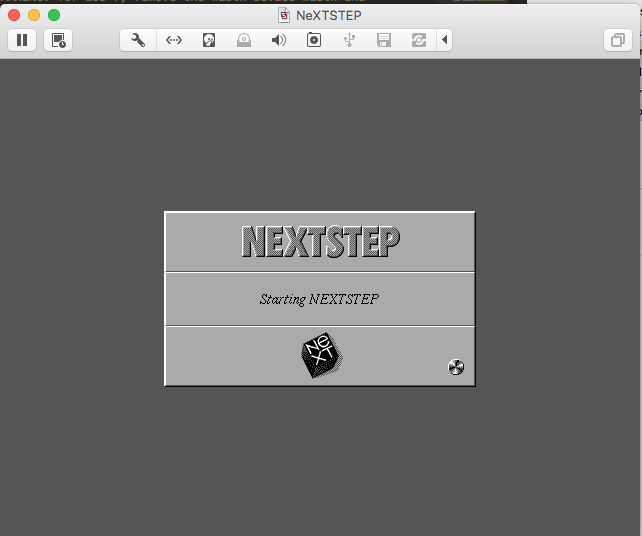Click the "Starting NEXTSTEP" status text

pyautogui.click(x=319, y=299)
